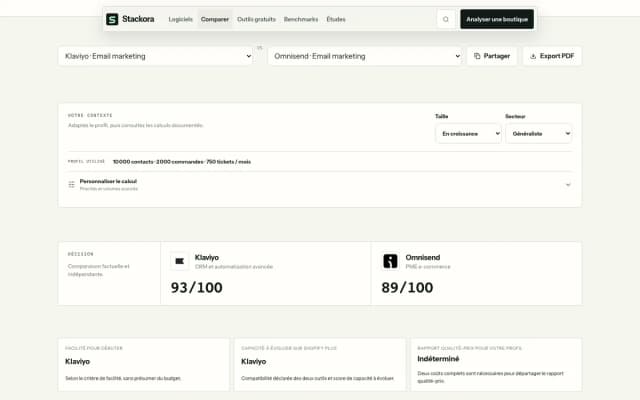The image size is (640, 400).
Task: Open the Outils gratuits menu
Action: click(x=256, y=19)
